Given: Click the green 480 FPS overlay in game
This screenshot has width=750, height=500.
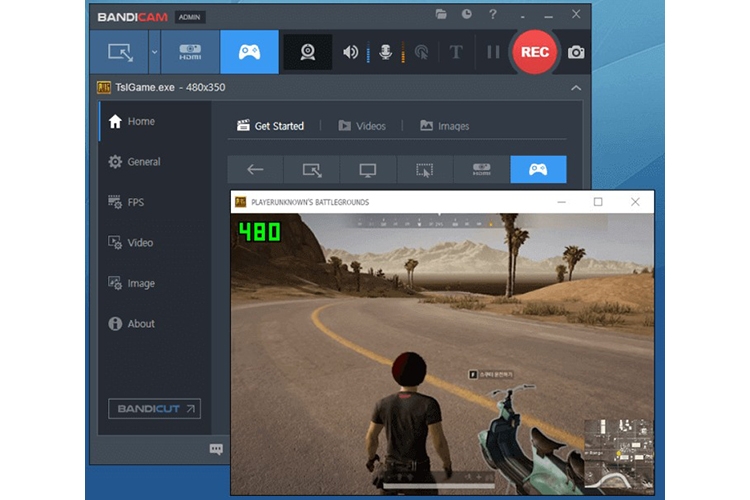Looking at the screenshot, I should click(260, 232).
